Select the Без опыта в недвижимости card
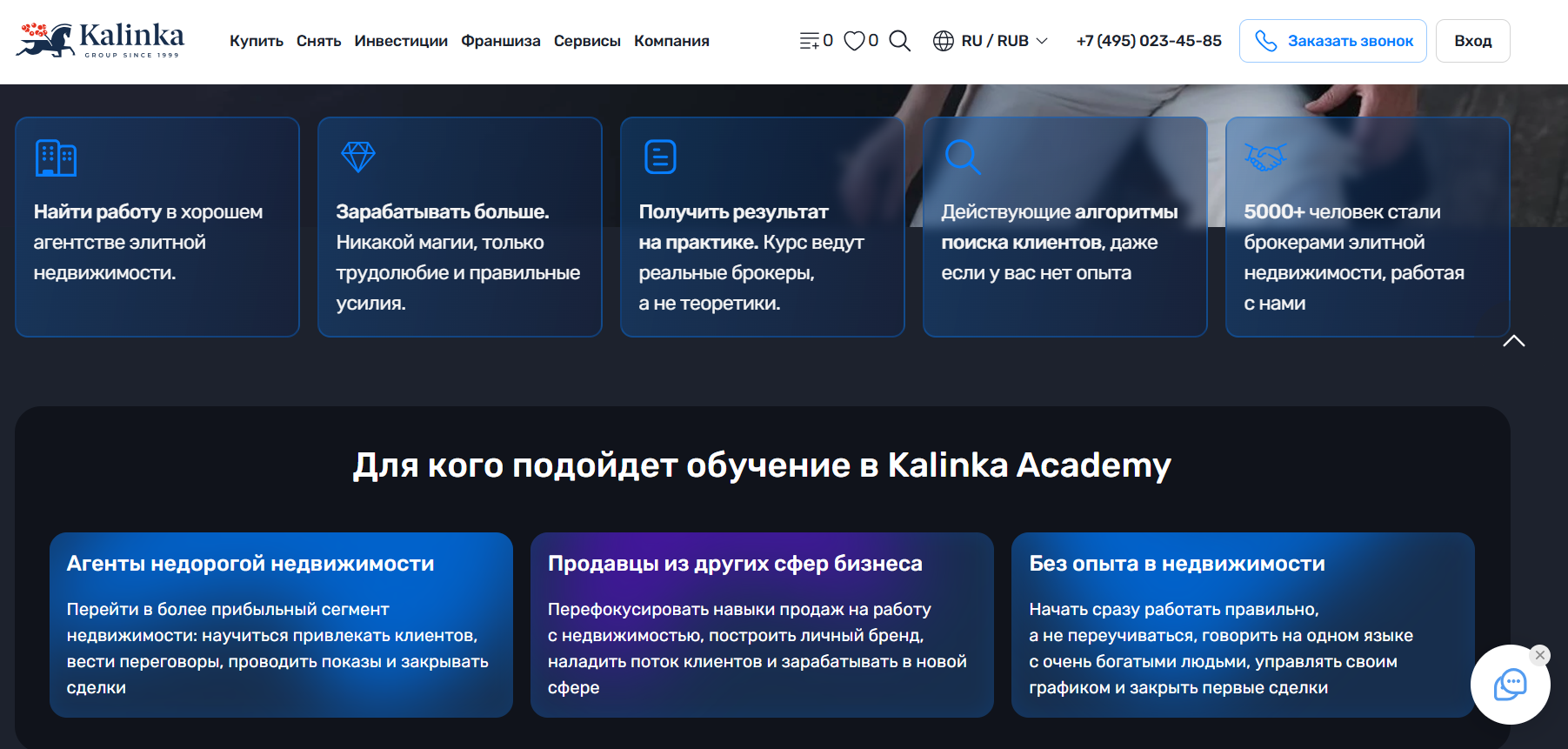Viewport: 1568px width, 749px height. [1243, 625]
